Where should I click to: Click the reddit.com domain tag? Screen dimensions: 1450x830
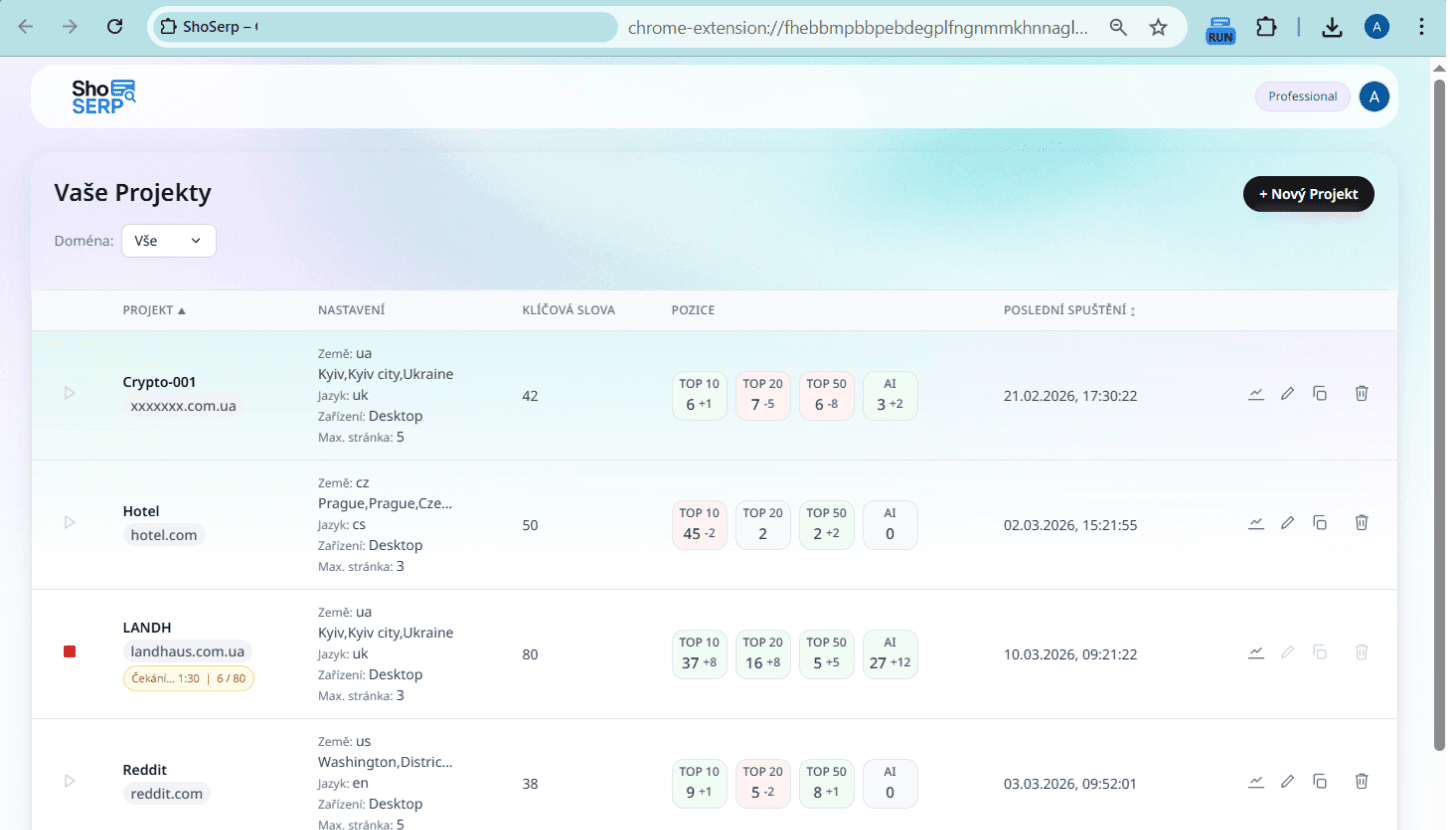pyautogui.click(x=167, y=794)
